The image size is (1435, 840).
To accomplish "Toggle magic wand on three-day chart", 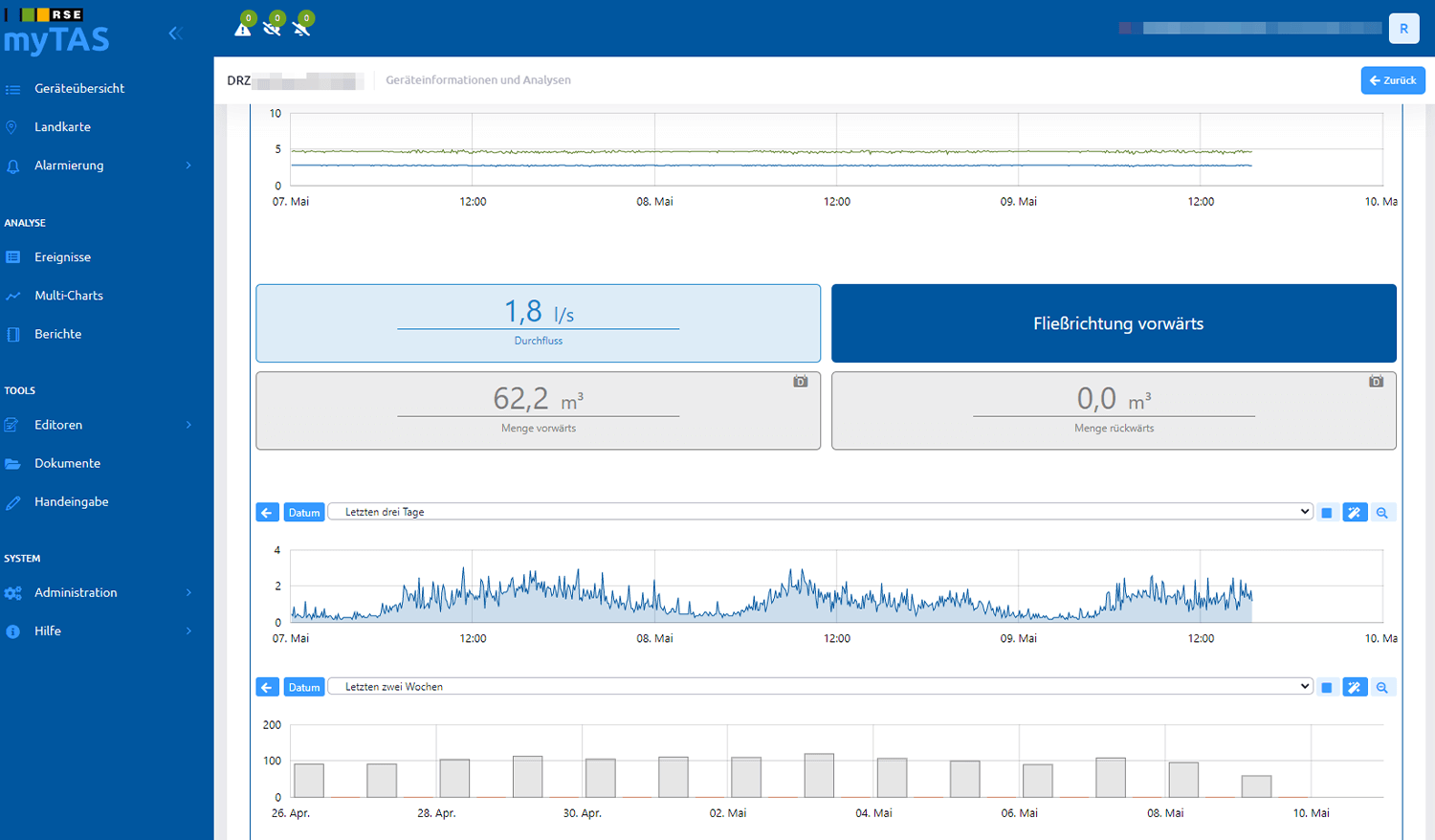I will point(1355,513).
